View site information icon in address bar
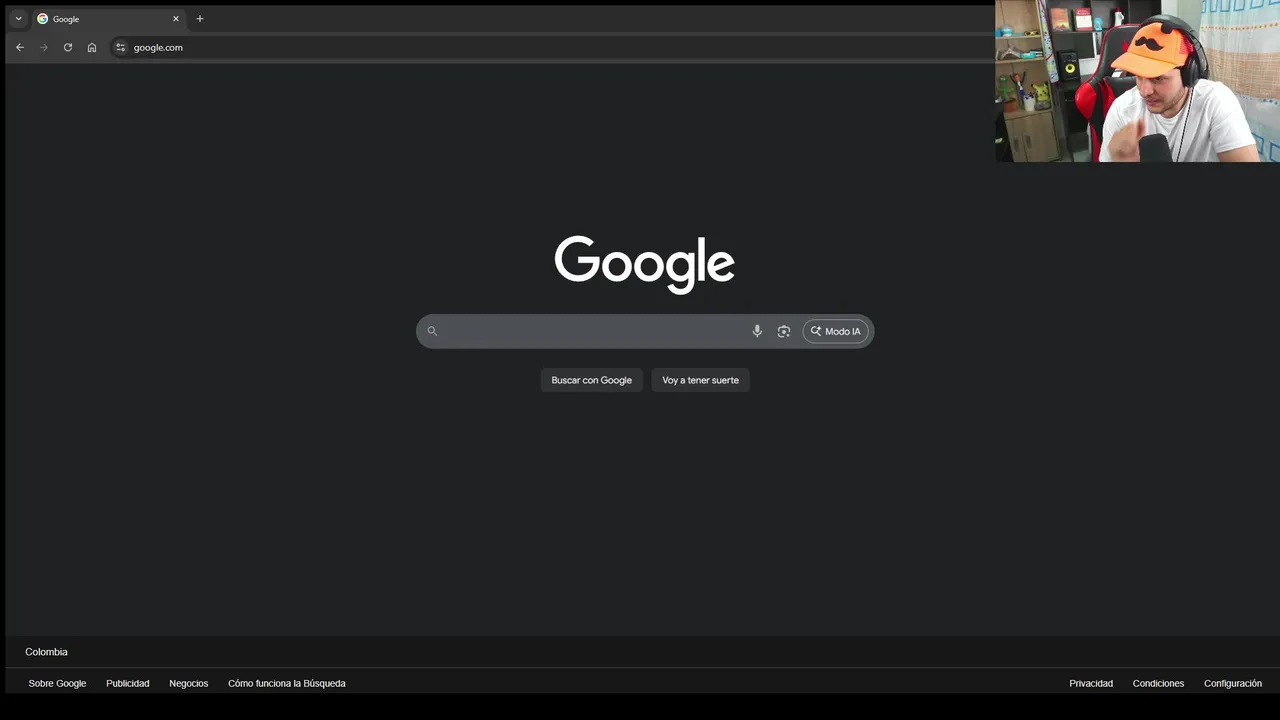The height and width of the screenshot is (720, 1280). point(121,47)
